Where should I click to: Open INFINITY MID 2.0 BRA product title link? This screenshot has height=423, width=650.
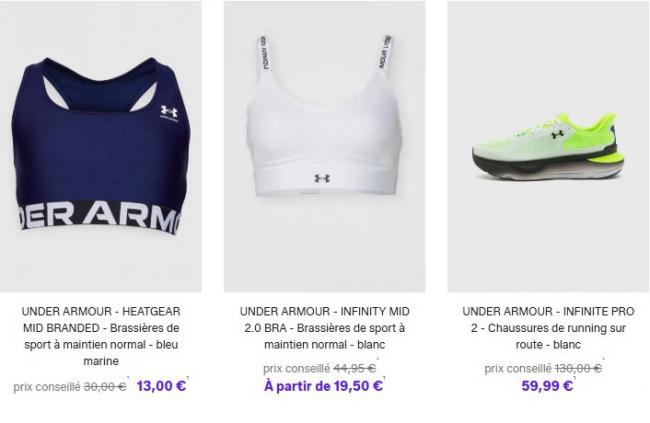tap(324, 328)
